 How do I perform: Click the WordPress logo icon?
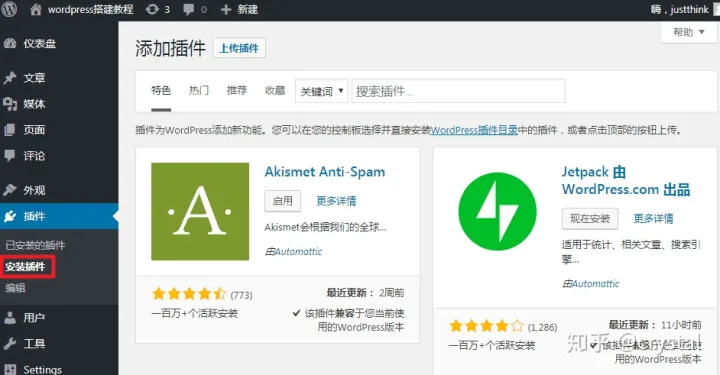(x=8, y=9)
